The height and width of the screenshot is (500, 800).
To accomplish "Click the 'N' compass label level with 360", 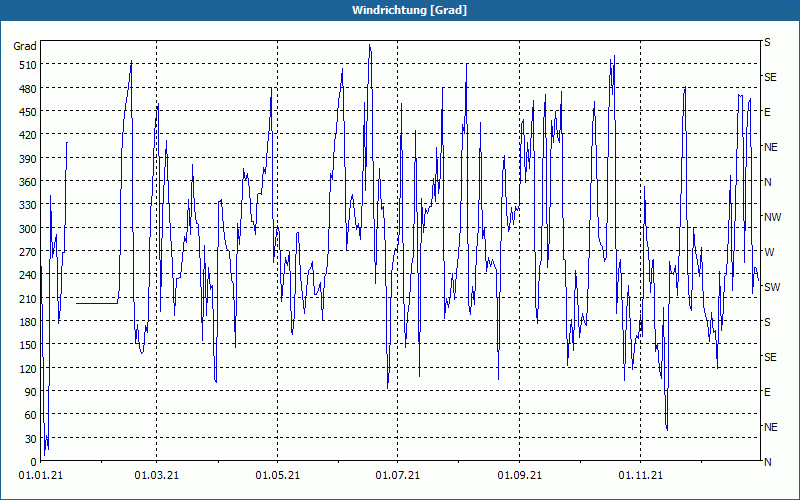I will [x=767, y=182].
